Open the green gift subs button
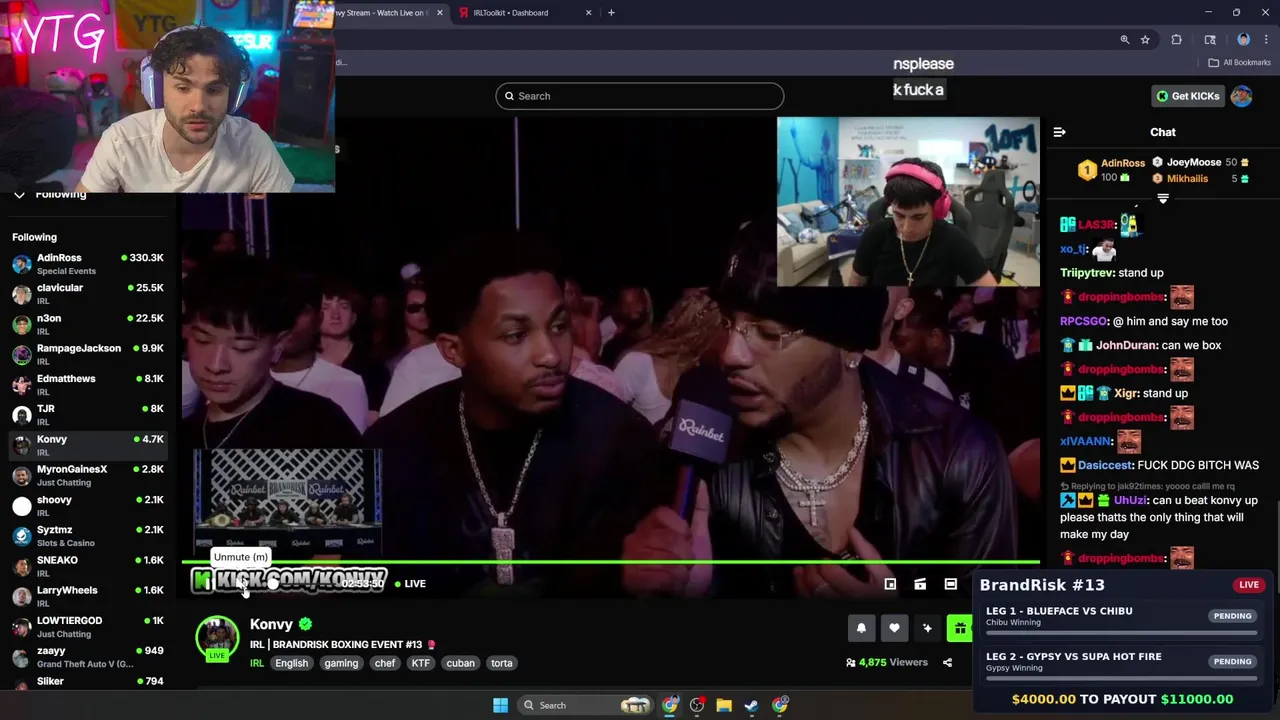1280x720 pixels. [x=960, y=628]
